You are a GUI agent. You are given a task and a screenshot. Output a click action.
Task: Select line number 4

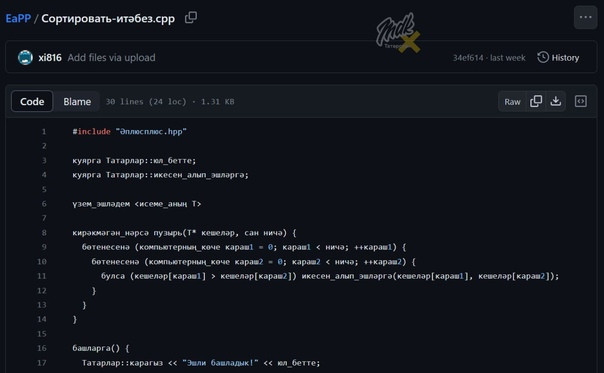[44, 175]
